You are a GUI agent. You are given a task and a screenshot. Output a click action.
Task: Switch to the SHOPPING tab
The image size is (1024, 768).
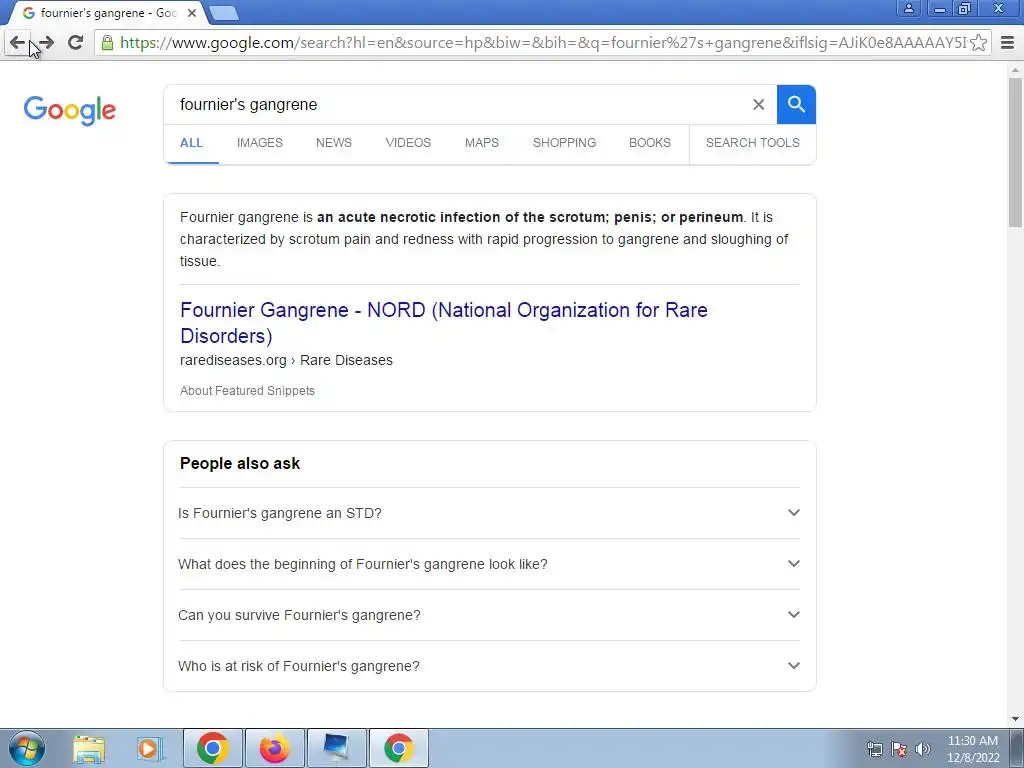click(x=564, y=143)
